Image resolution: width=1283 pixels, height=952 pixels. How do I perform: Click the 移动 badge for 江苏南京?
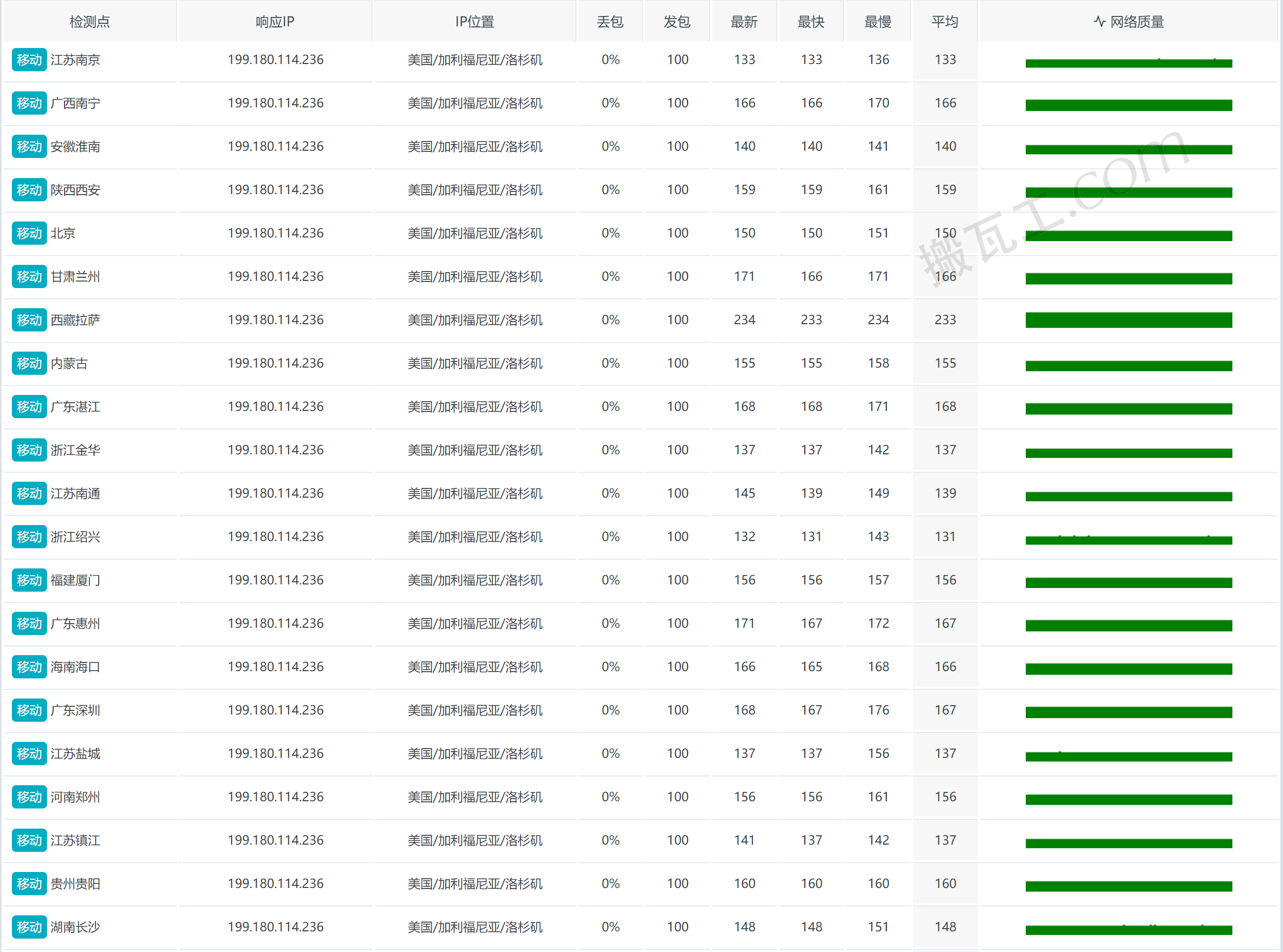[x=29, y=60]
